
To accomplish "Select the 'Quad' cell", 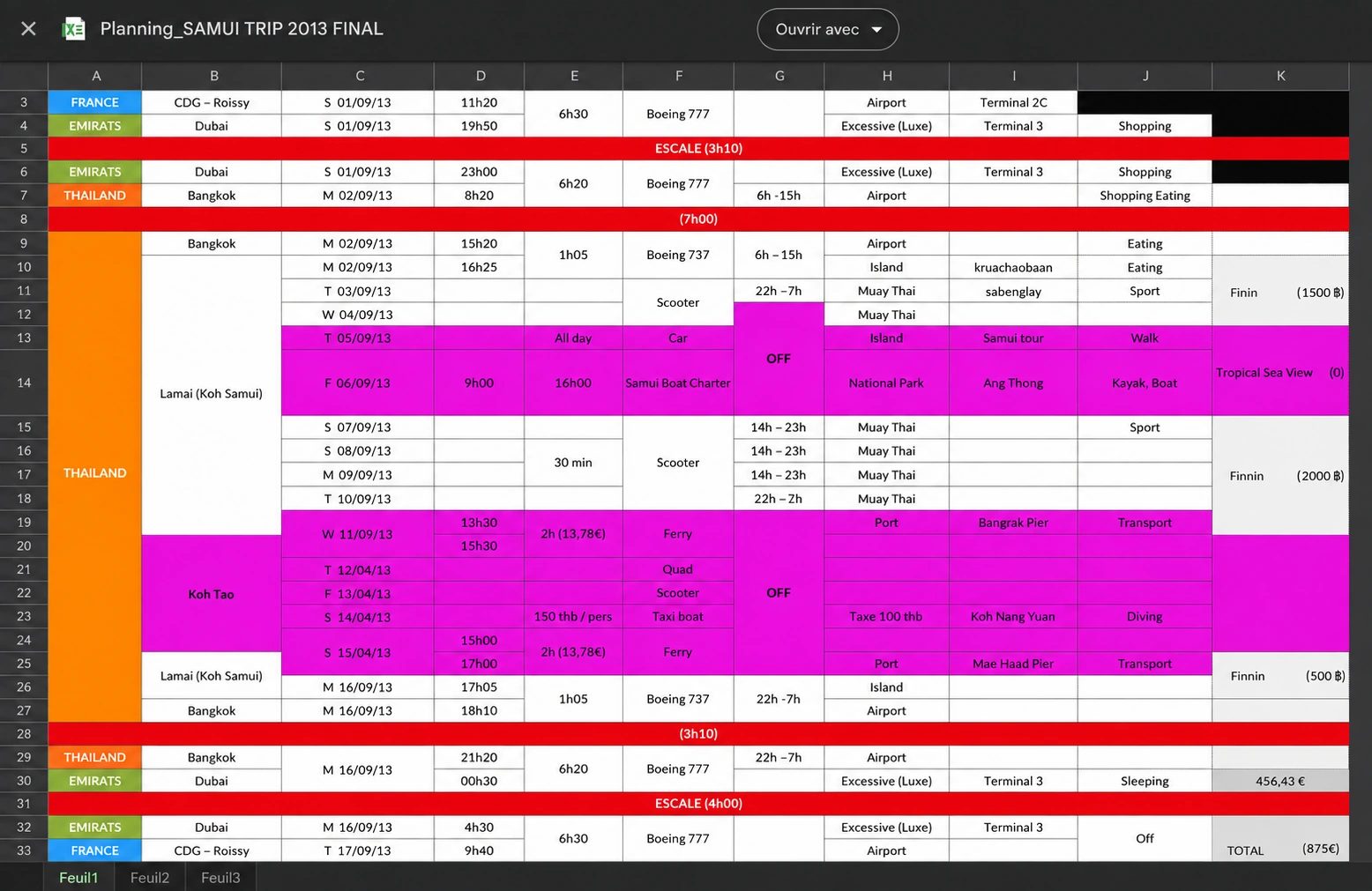I will (x=678, y=569).
